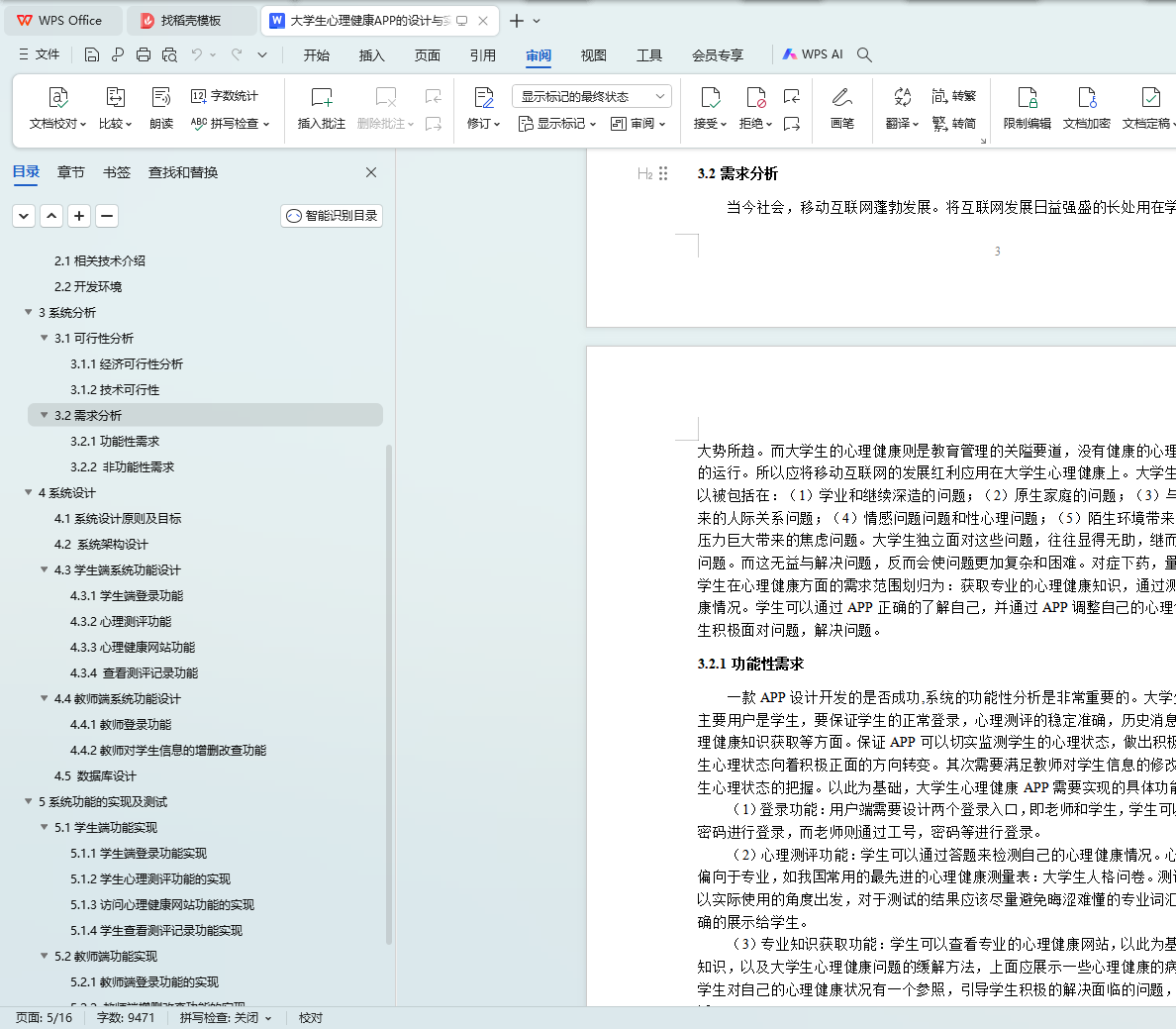Open 字数统计 word count
Screen dimensions: 1176x1029
tap(225, 96)
